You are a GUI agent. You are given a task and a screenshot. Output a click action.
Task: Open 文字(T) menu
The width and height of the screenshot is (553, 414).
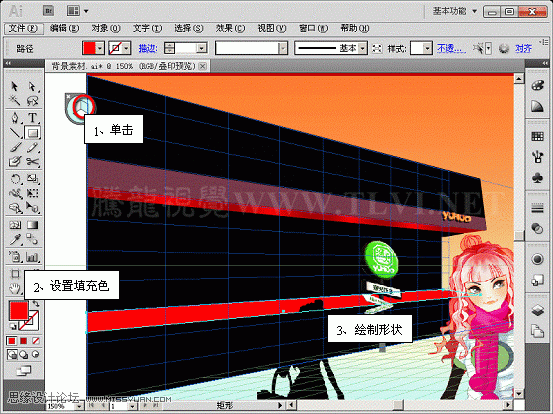(147, 28)
